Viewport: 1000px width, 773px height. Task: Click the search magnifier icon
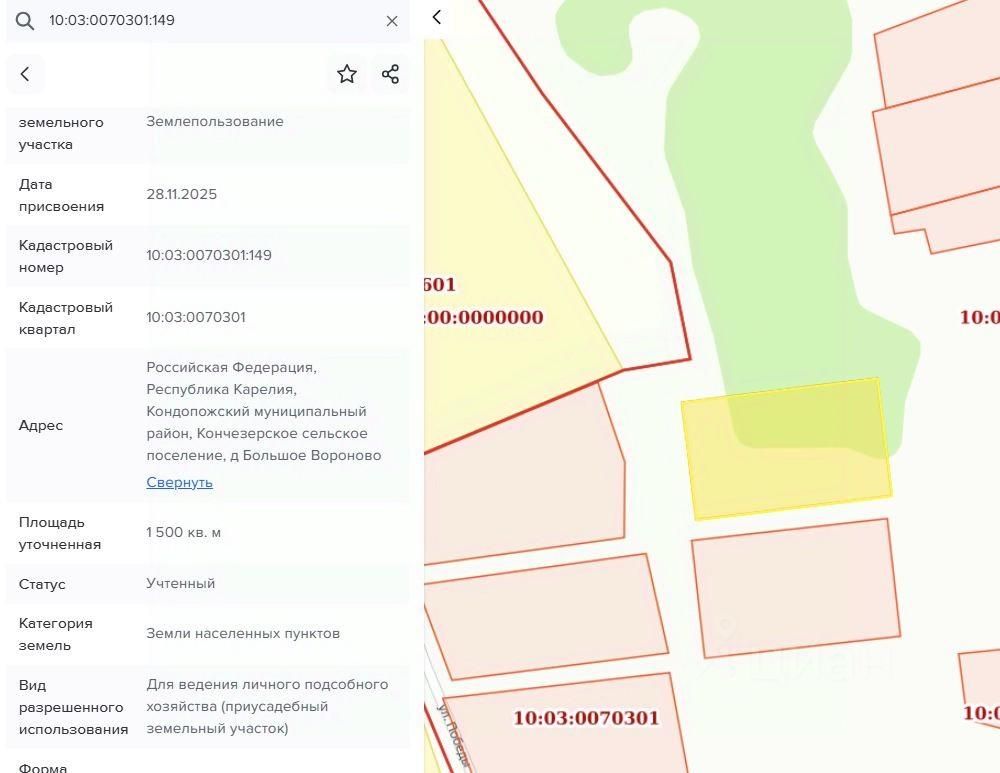pos(25,21)
